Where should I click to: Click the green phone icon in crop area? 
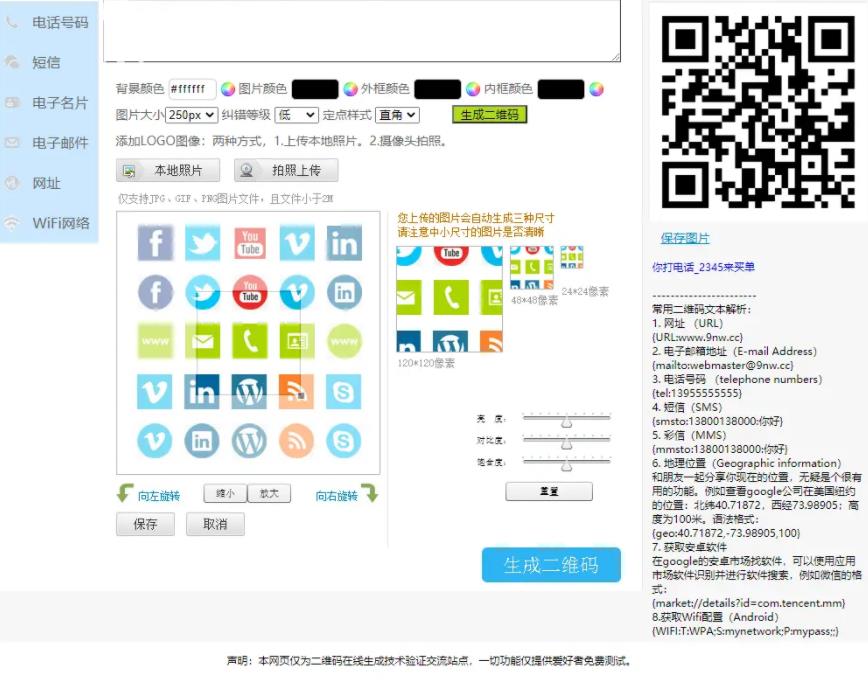(x=250, y=341)
